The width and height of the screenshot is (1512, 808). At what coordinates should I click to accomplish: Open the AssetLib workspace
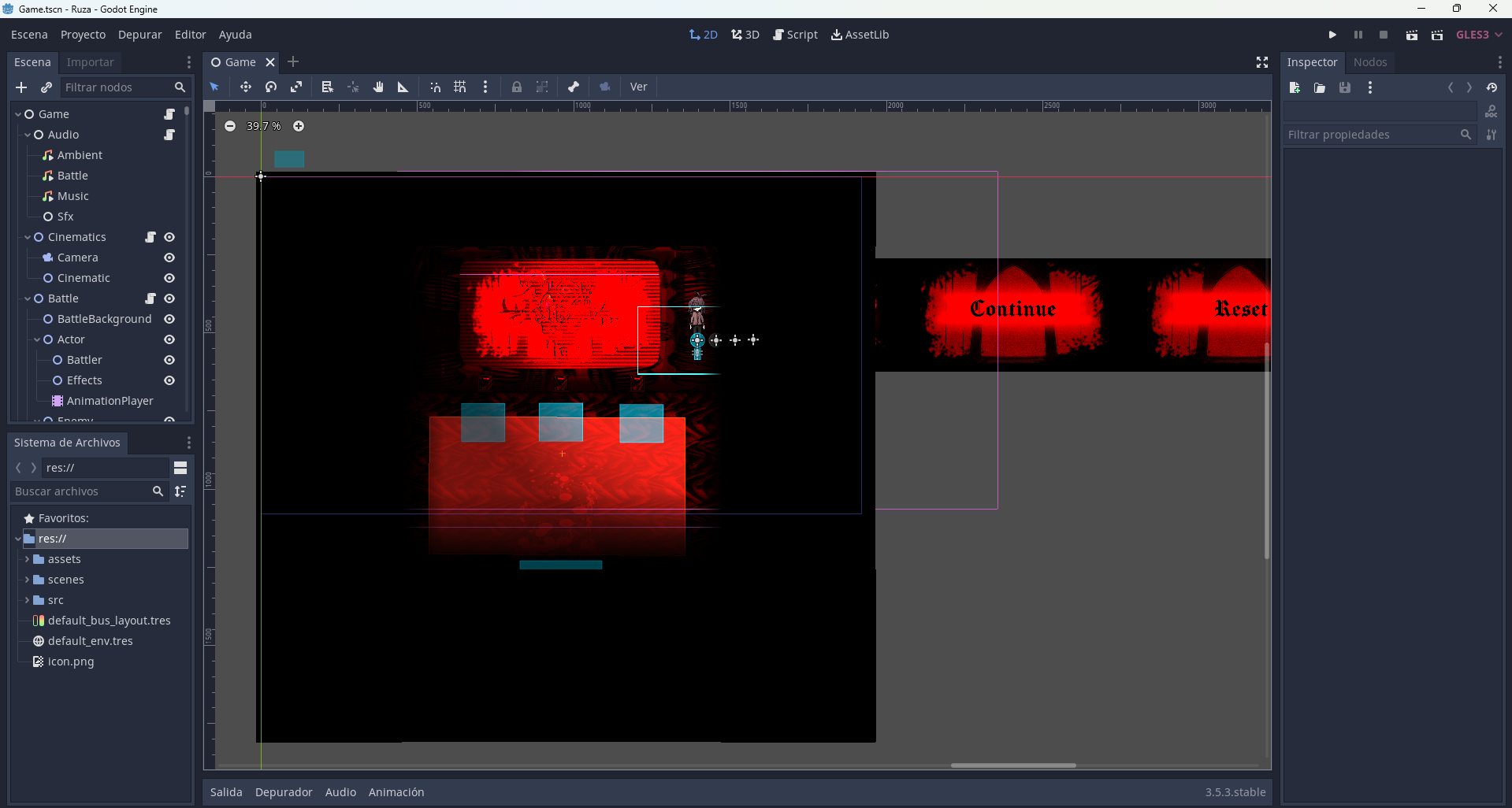click(860, 35)
